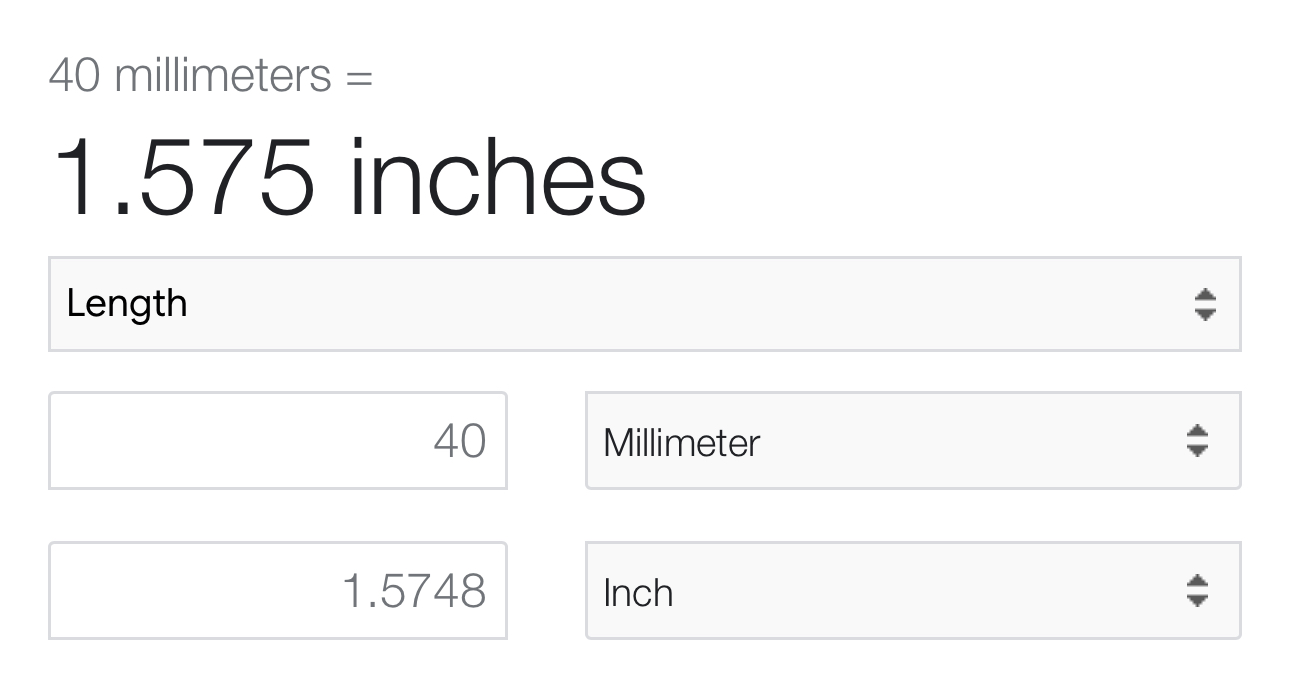Viewport: 1290px width, 695px height.
Task: Click the "Length" text in the category selector
Action: click(127, 304)
